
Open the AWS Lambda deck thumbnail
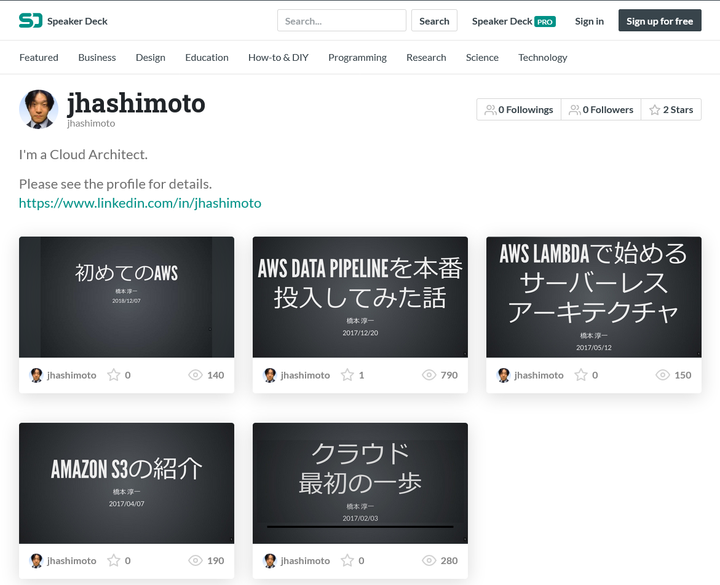[x=594, y=297]
